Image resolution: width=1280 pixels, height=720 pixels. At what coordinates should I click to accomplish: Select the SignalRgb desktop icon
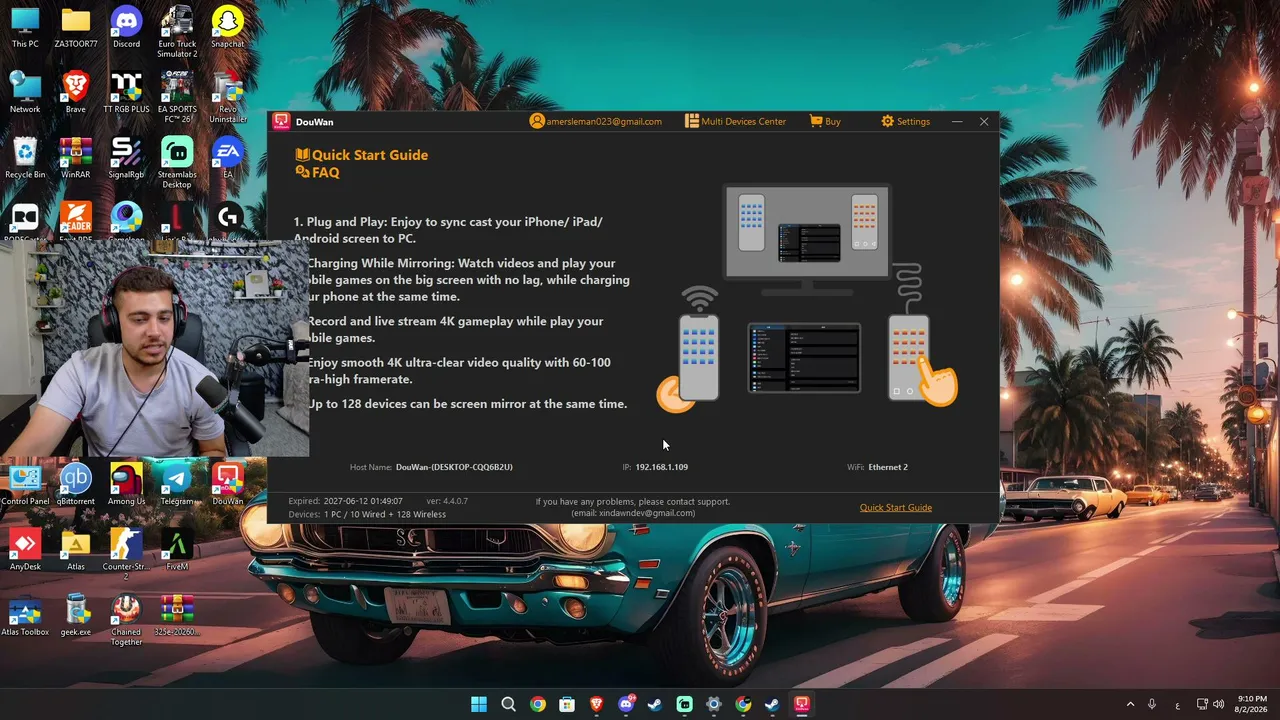pos(126,158)
